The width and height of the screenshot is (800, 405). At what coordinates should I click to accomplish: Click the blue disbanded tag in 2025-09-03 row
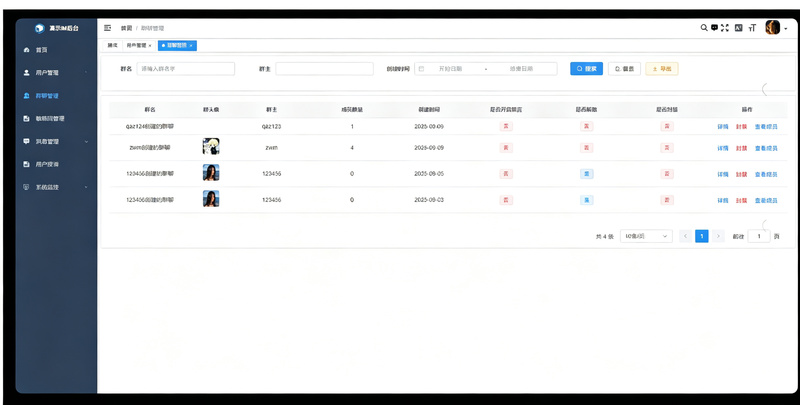tap(586, 200)
